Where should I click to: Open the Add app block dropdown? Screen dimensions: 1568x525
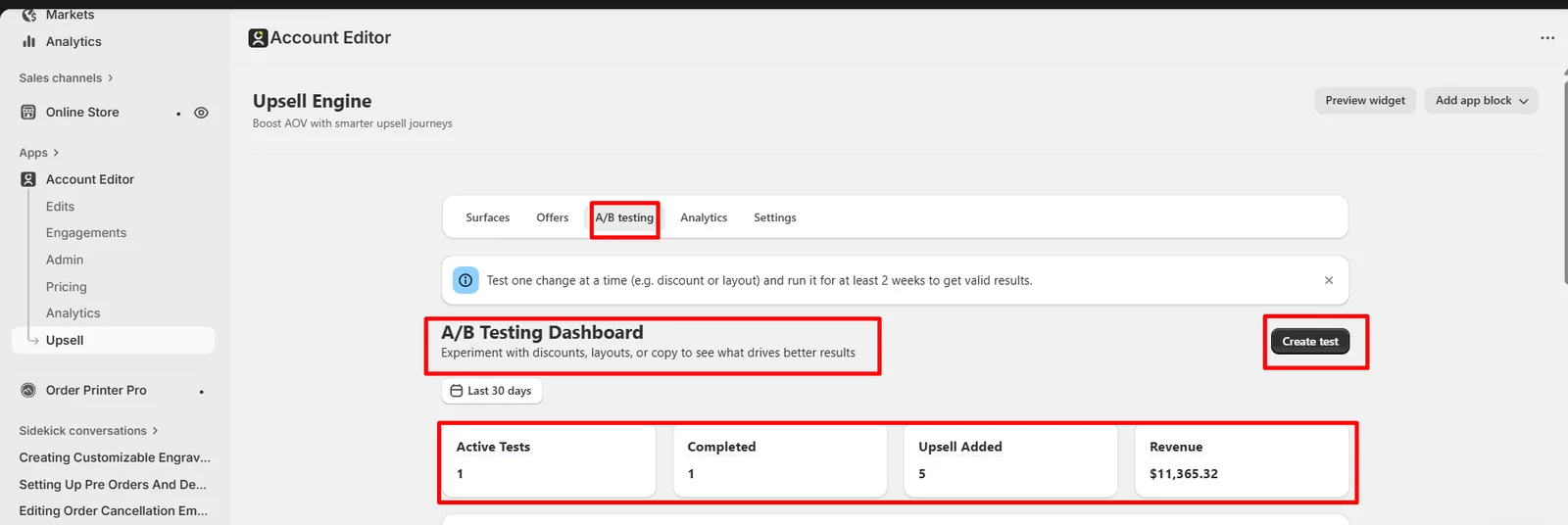pyautogui.click(x=1481, y=101)
